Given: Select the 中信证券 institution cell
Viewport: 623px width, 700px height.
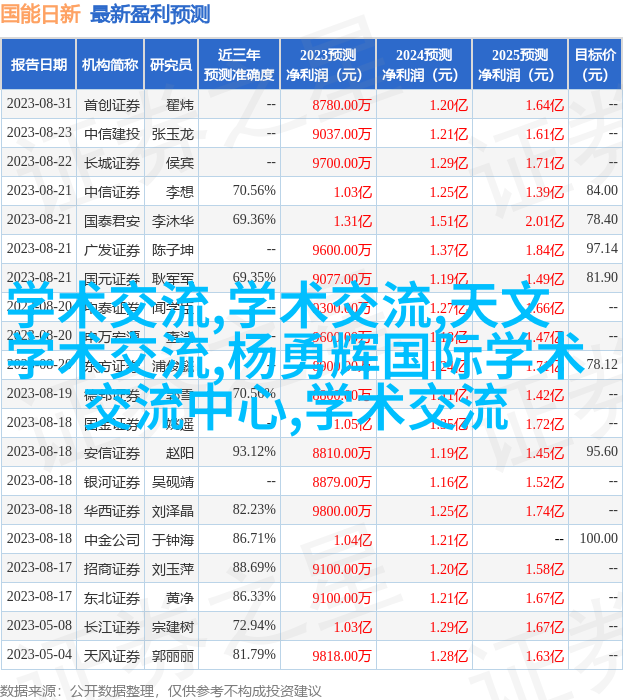Looking at the screenshot, I should [x=112, y=192].
